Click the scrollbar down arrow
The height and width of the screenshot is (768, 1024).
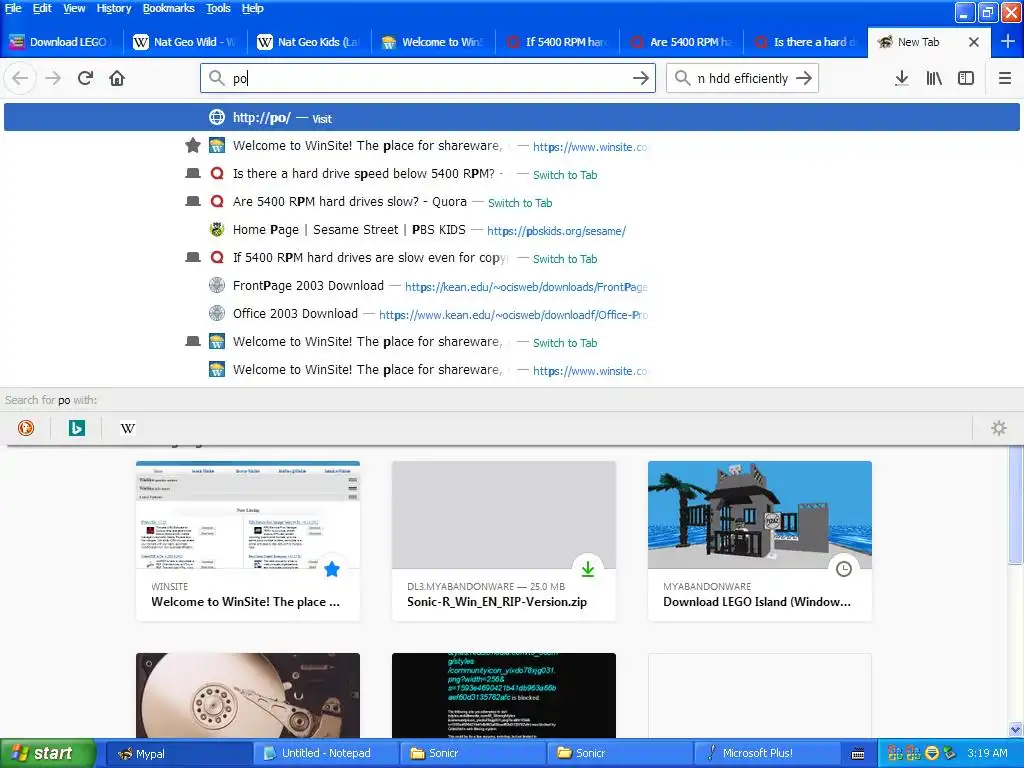point(1016,729)
